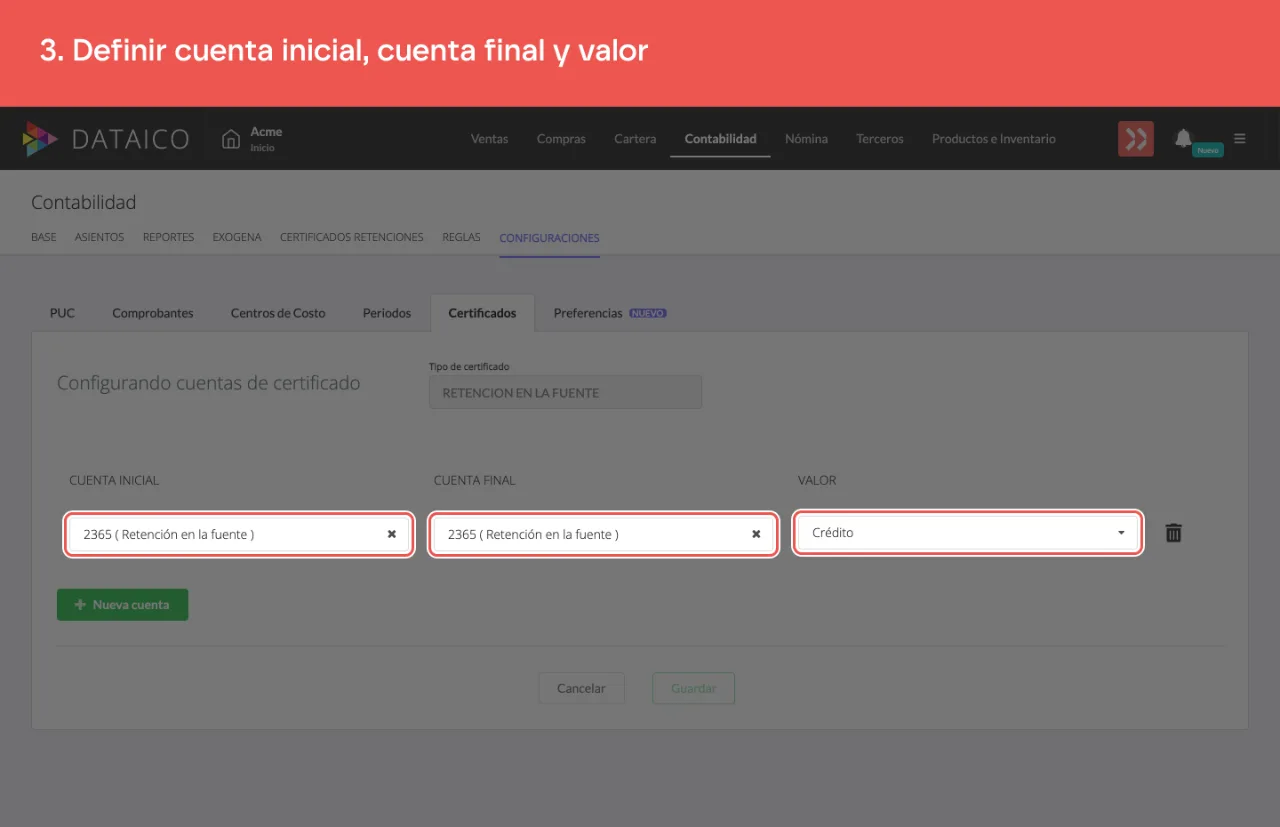Open the Contabilidad menu

[720, 139]
